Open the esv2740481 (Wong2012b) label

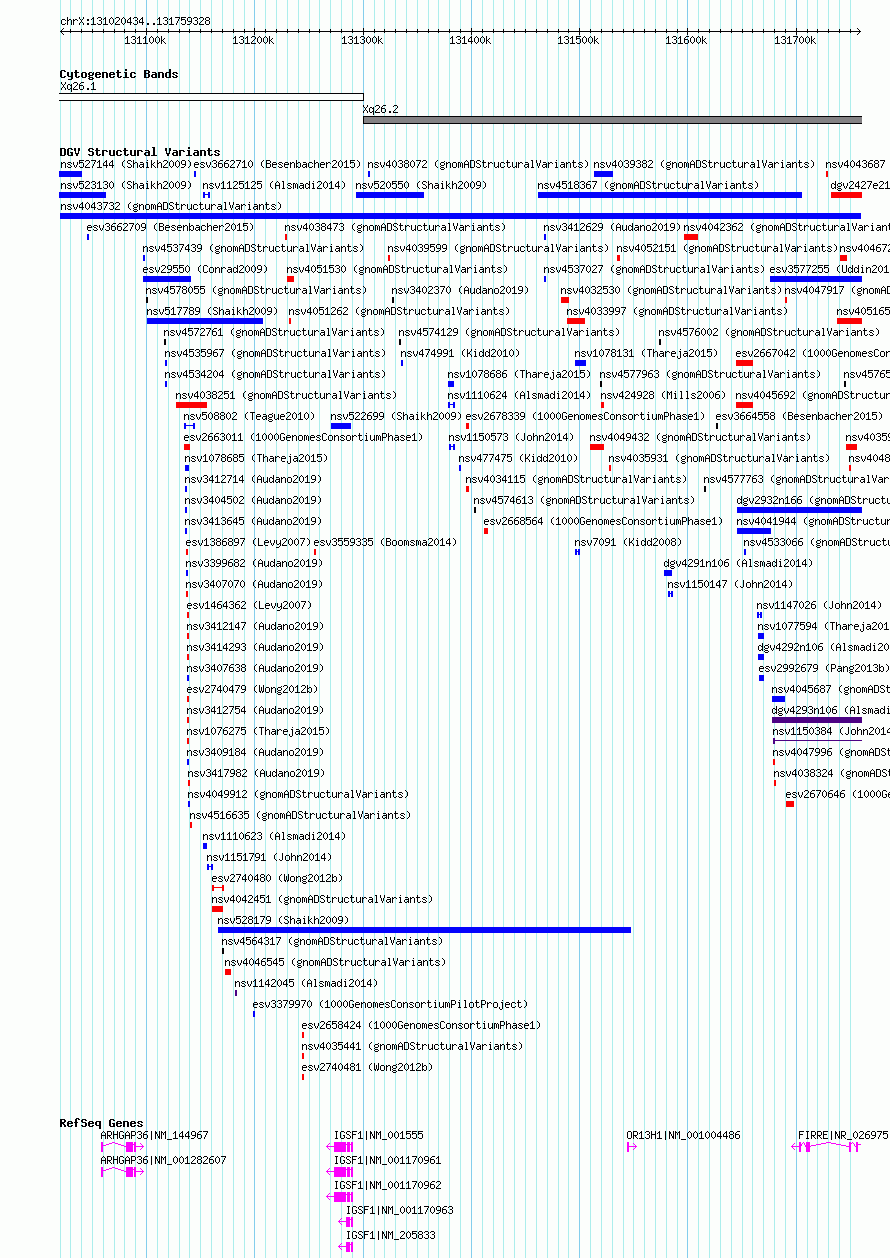coord(367,1067)
